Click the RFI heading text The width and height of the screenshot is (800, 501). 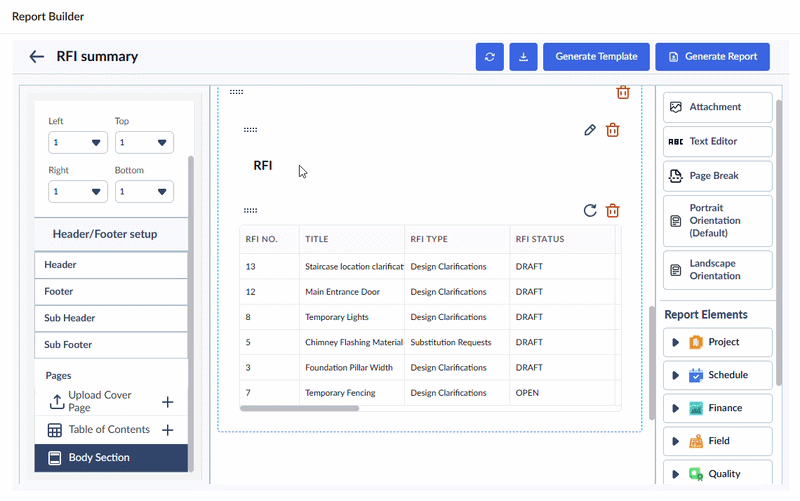[x=263, y=166]
